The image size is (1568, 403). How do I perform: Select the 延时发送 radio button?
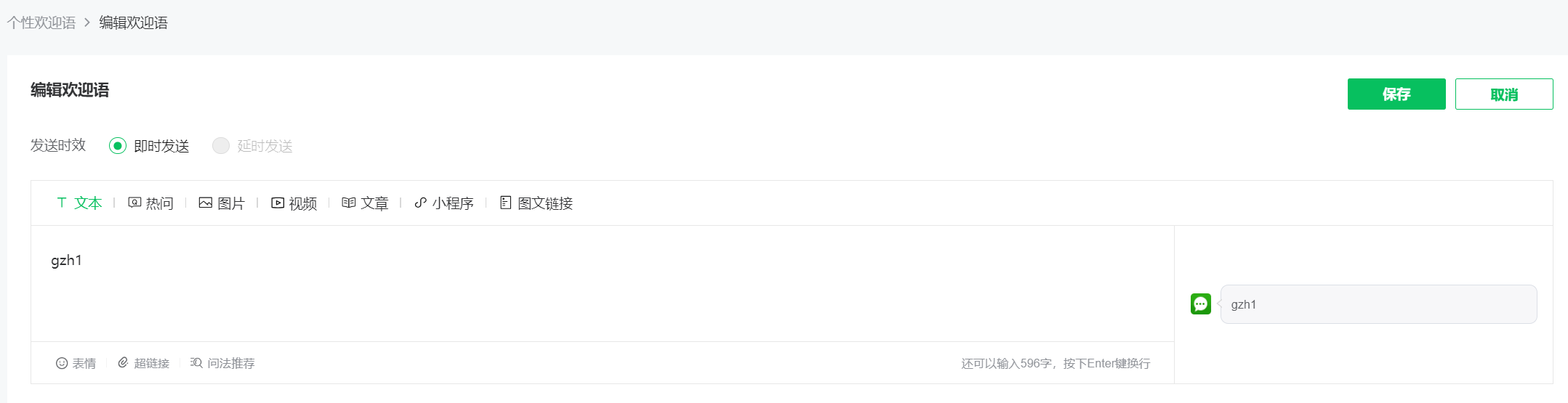[221, 146]
